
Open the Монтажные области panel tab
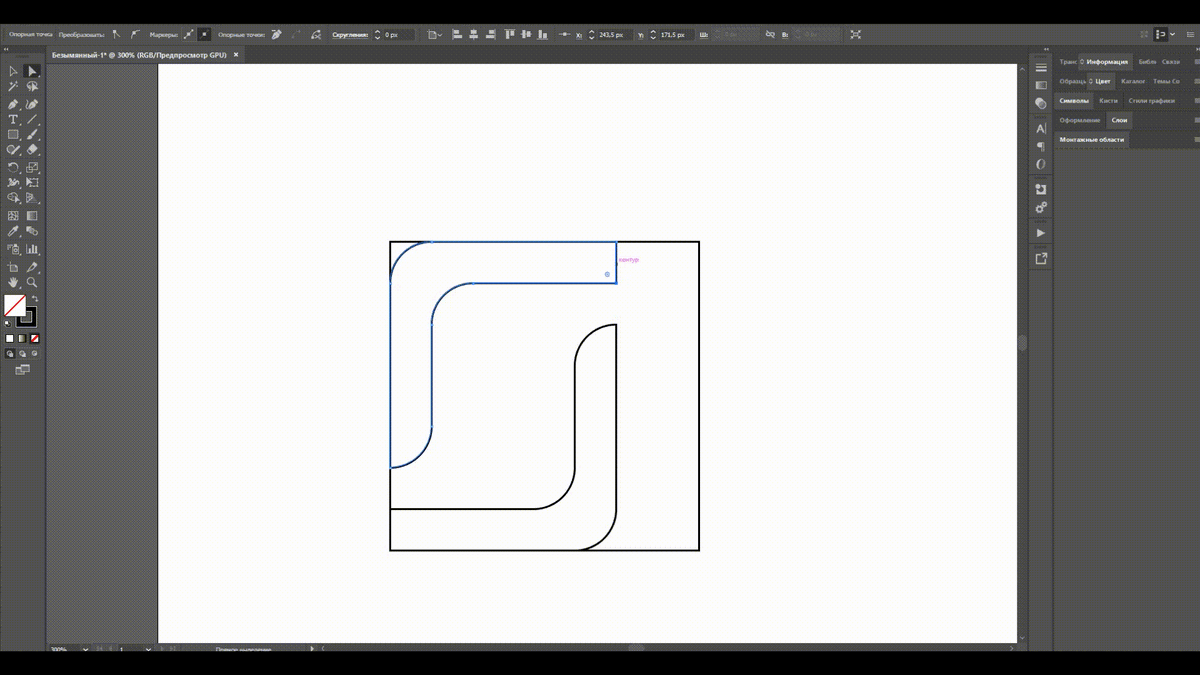click(x=1092, y=140)
